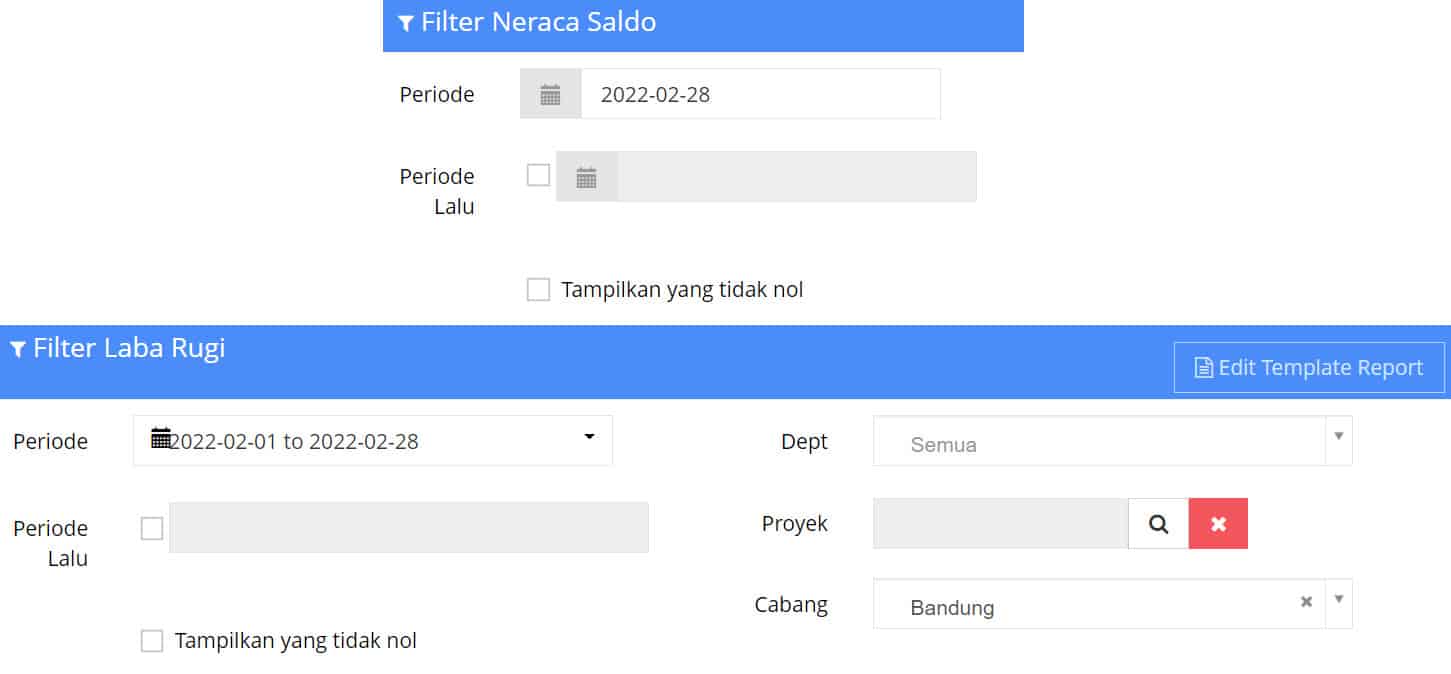Tick Tampilkan yang tidak nol under Laba Rugi
Image resolution: width=1451 pixels, height=674 pixels.
pyautogui.click(x=152, y=641)
